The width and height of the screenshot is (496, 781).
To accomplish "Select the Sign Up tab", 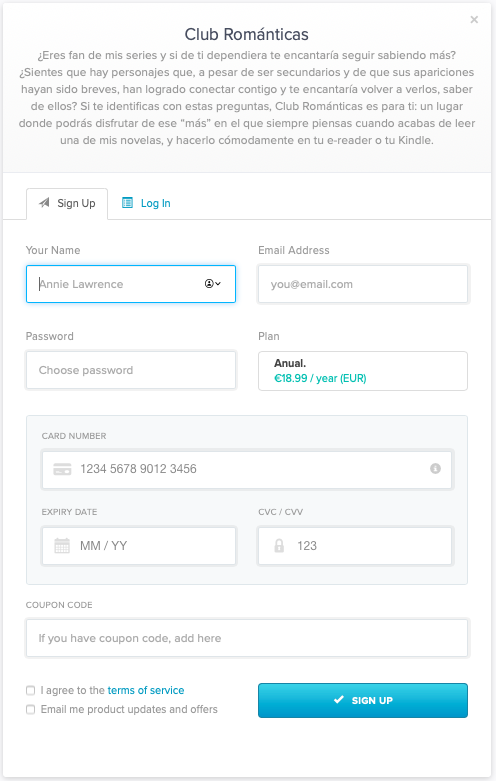I will [67, 203].
